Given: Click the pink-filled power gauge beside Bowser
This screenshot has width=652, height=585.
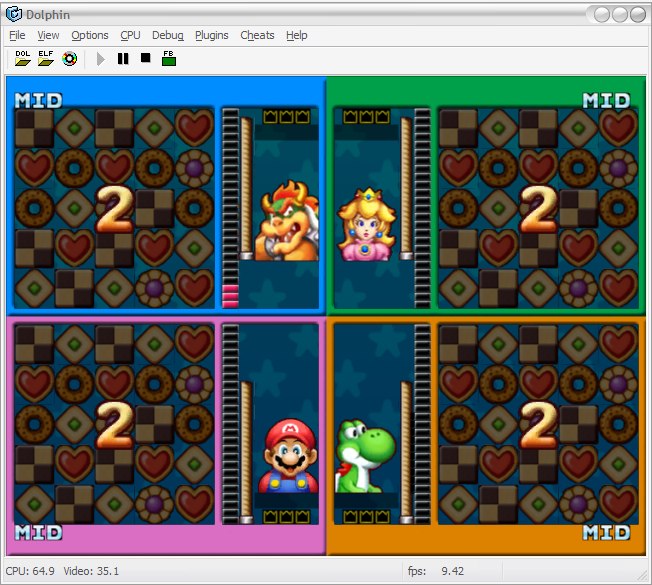Looking at the screenshot, I should [230, 208].
